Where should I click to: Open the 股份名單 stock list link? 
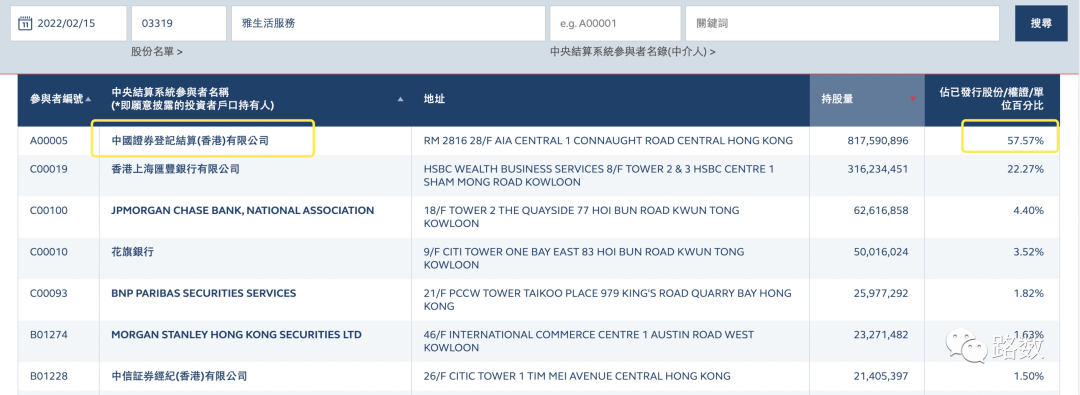pyautogui.click(x=157, y=52)
